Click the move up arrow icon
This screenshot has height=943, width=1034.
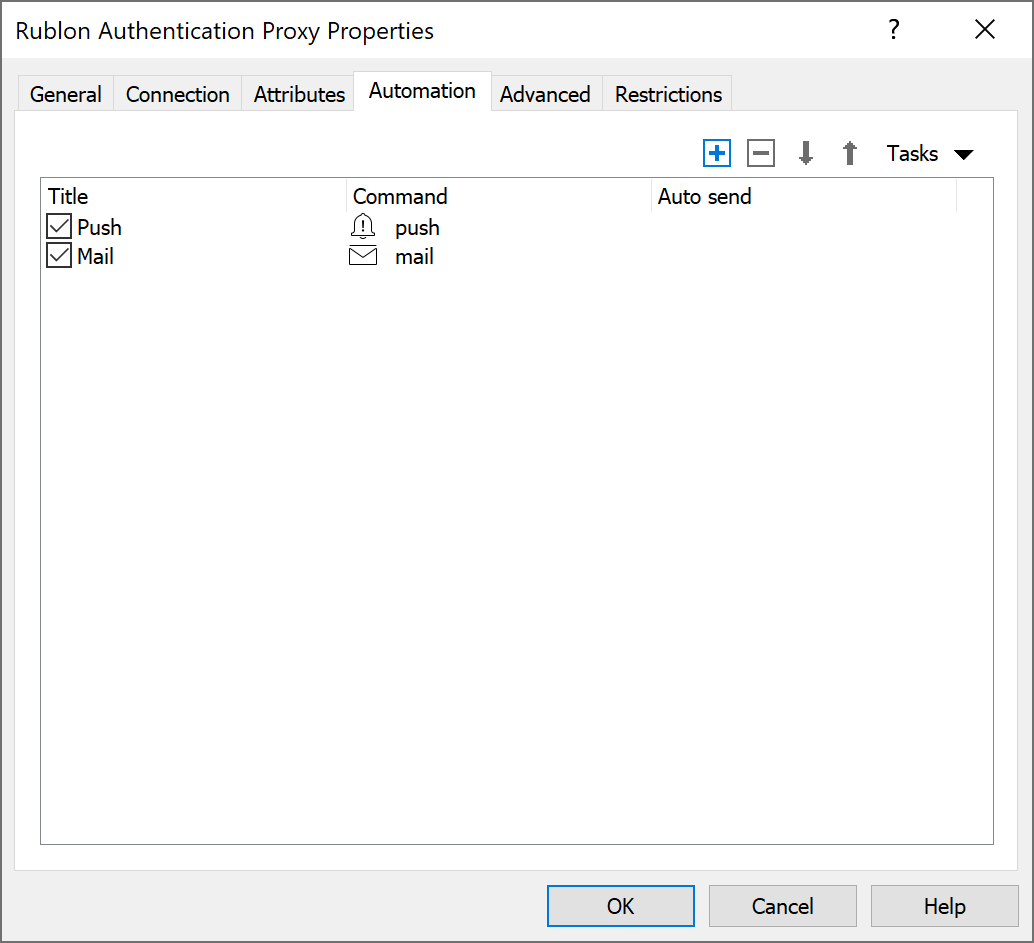click(x=850, y=153)
